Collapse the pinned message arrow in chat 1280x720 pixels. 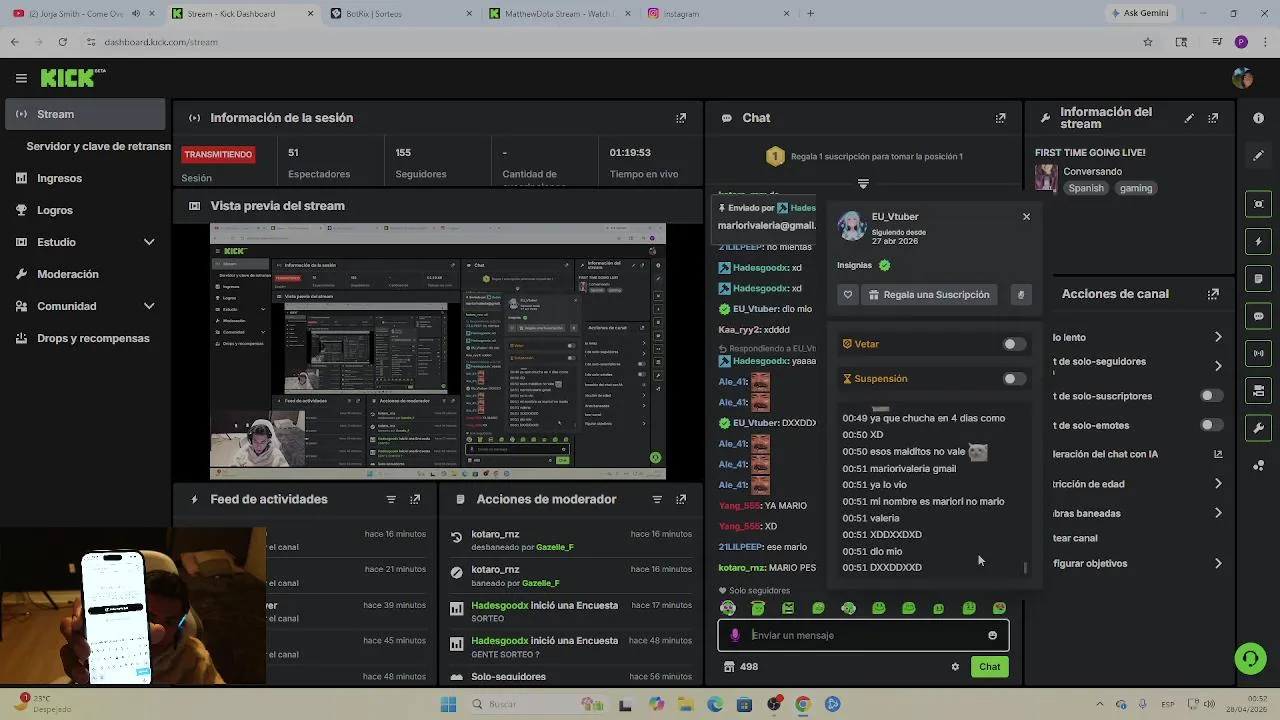(863, 184)
